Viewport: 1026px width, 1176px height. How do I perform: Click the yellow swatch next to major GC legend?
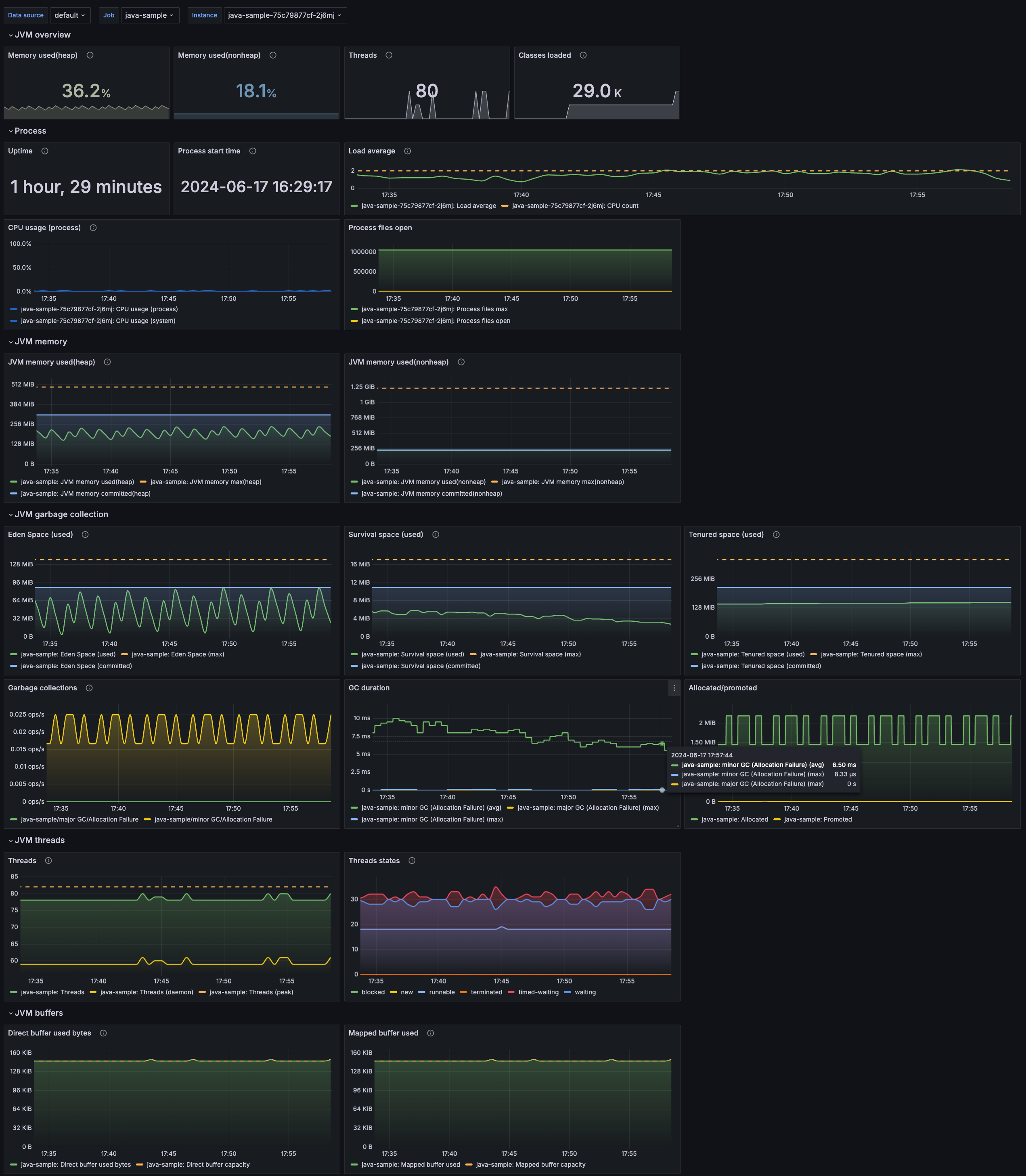(511, 807)
